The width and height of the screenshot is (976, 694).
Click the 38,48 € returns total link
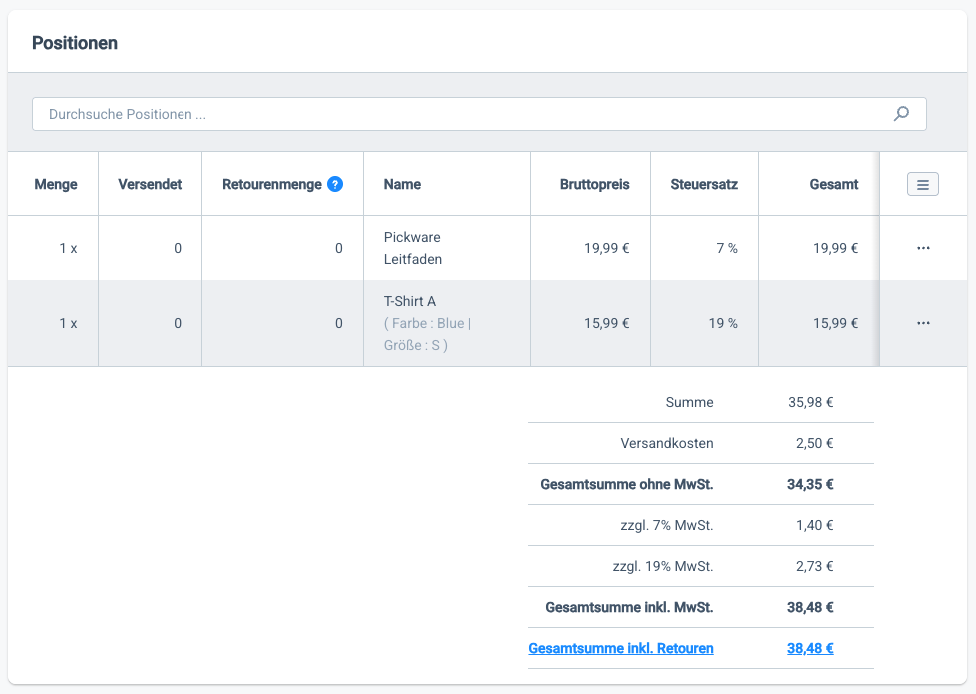(810, 648)
